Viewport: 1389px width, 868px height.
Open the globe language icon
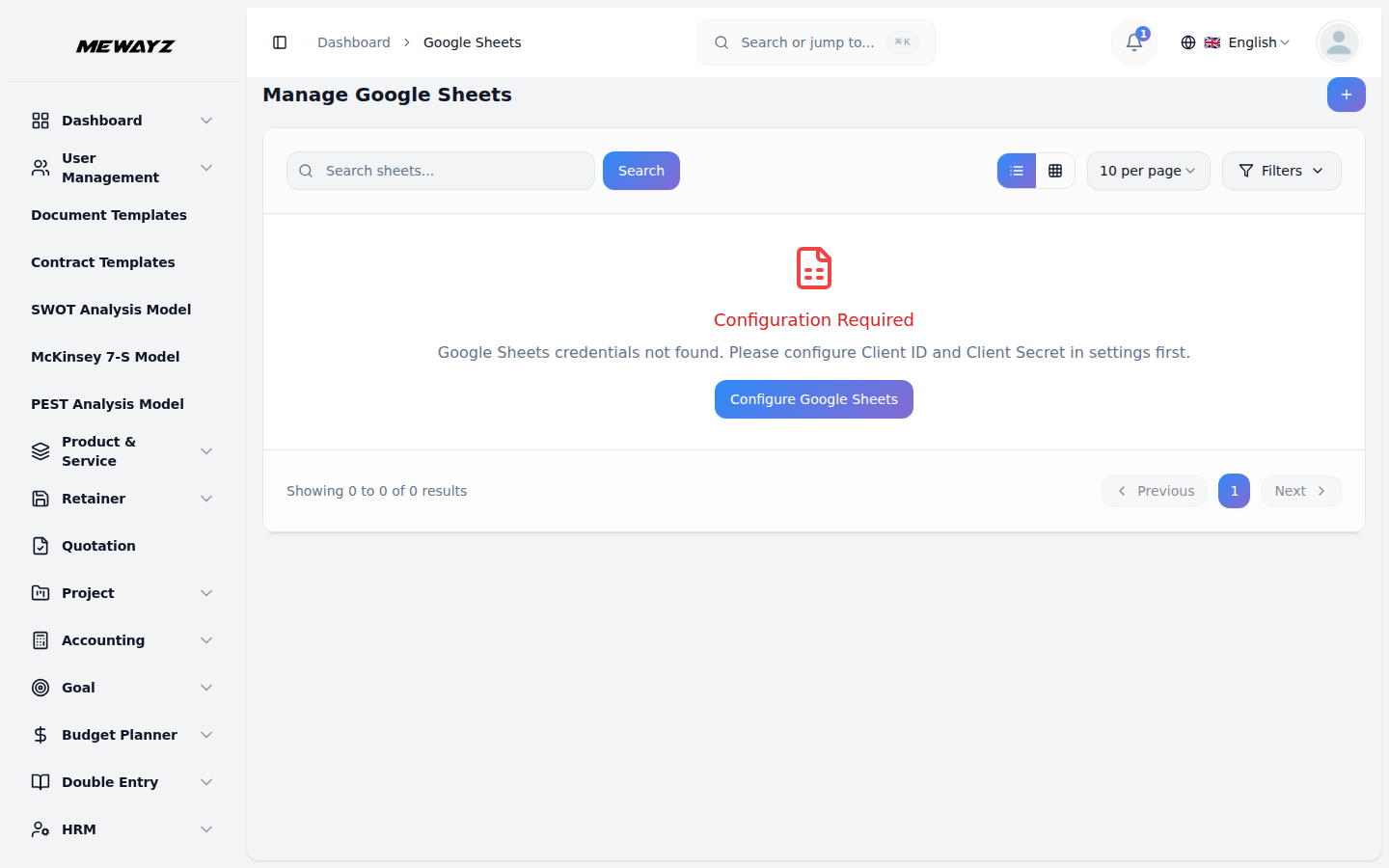coord(1187,42)
